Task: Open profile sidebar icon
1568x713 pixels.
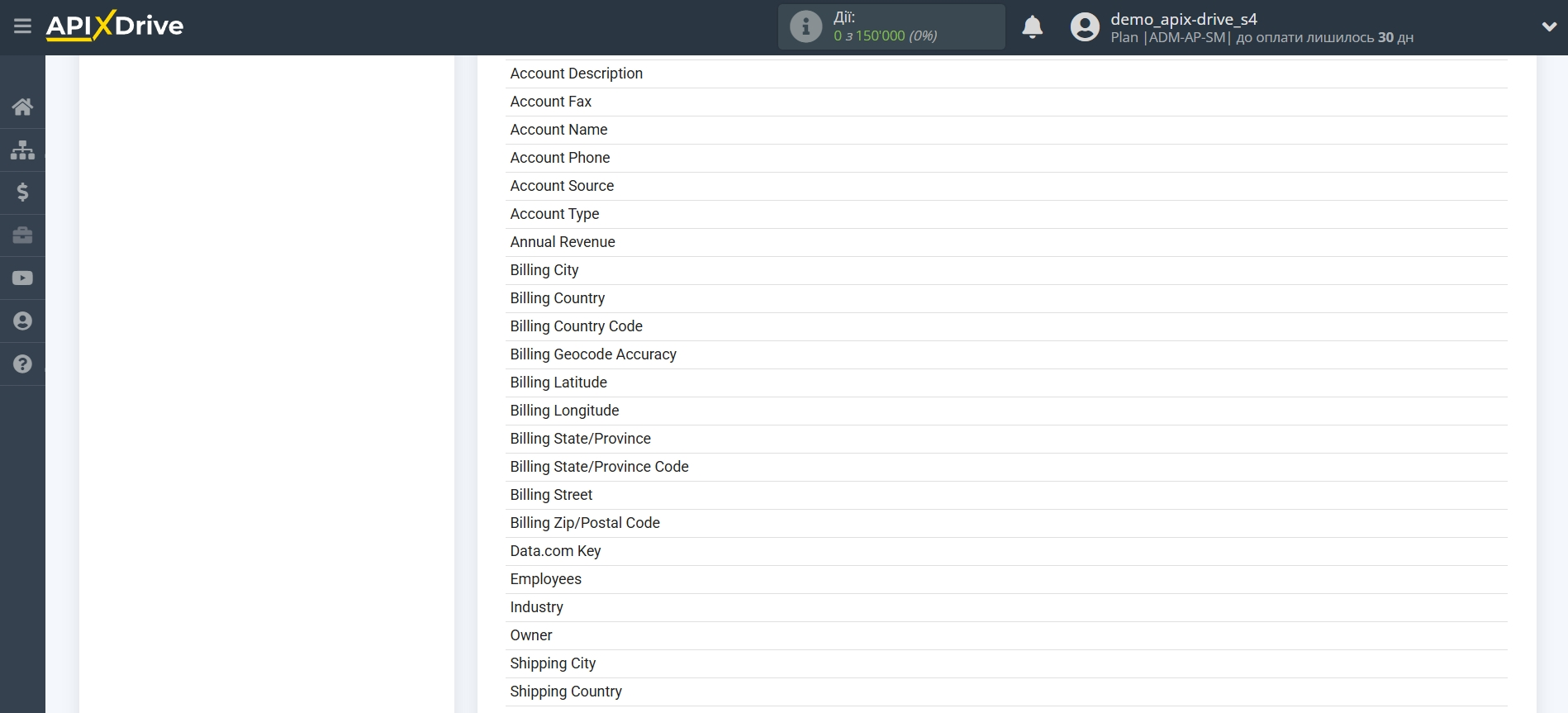Action: (22, 321)
